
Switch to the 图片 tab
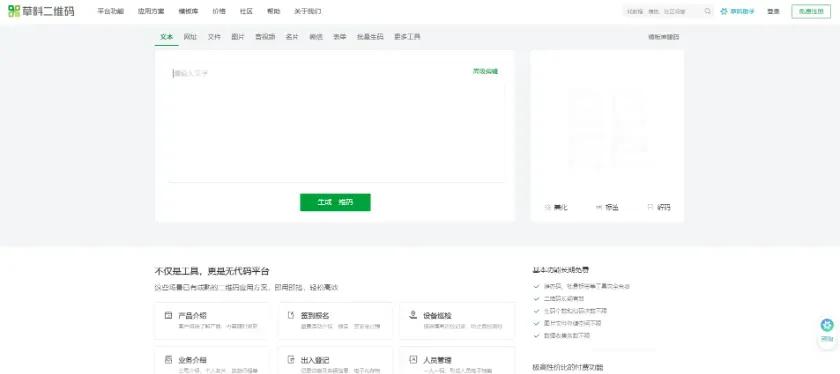pos(238,37)
